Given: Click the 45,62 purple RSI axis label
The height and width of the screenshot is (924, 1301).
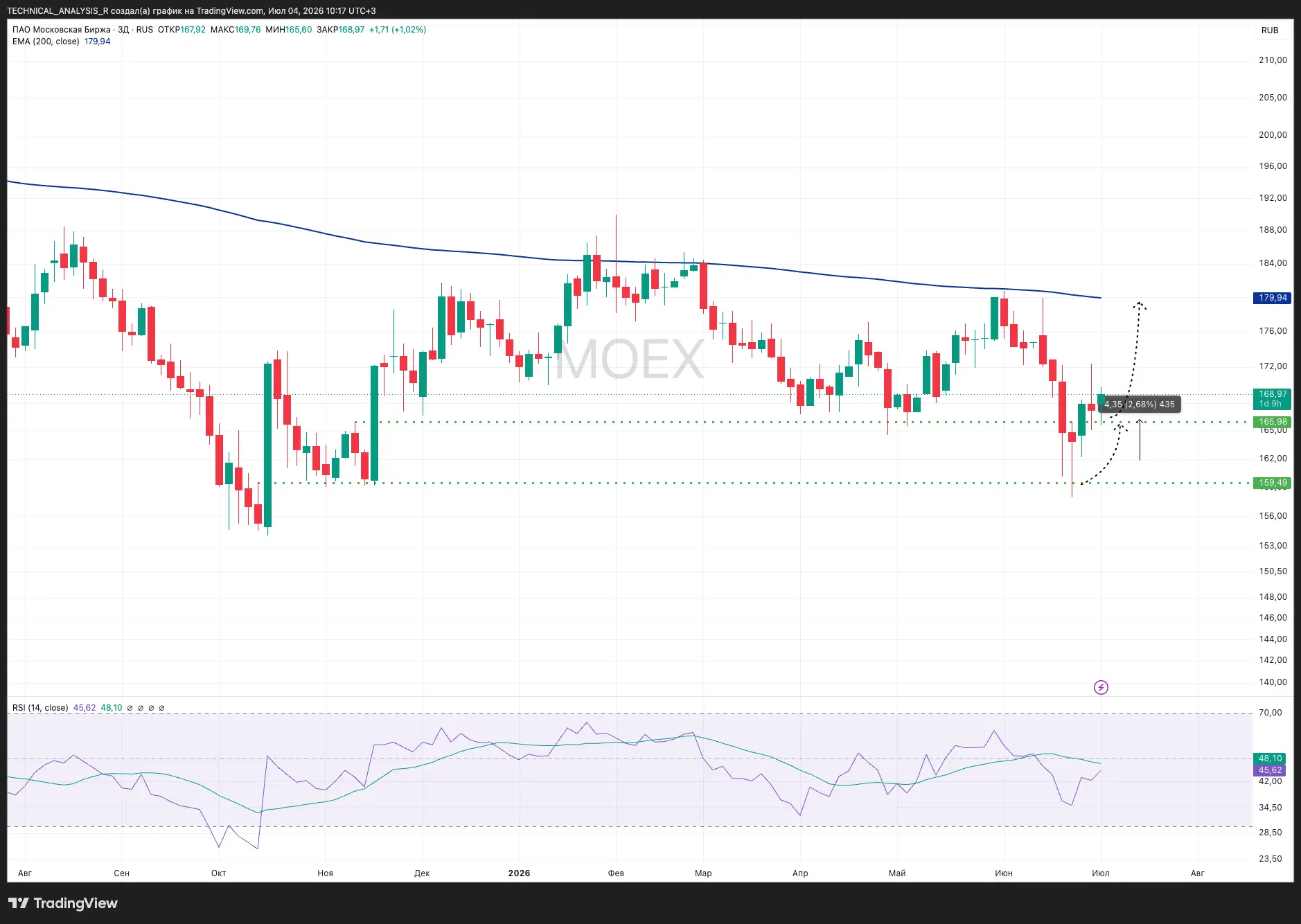Looking at the screenshot, I should [1270, 770].
